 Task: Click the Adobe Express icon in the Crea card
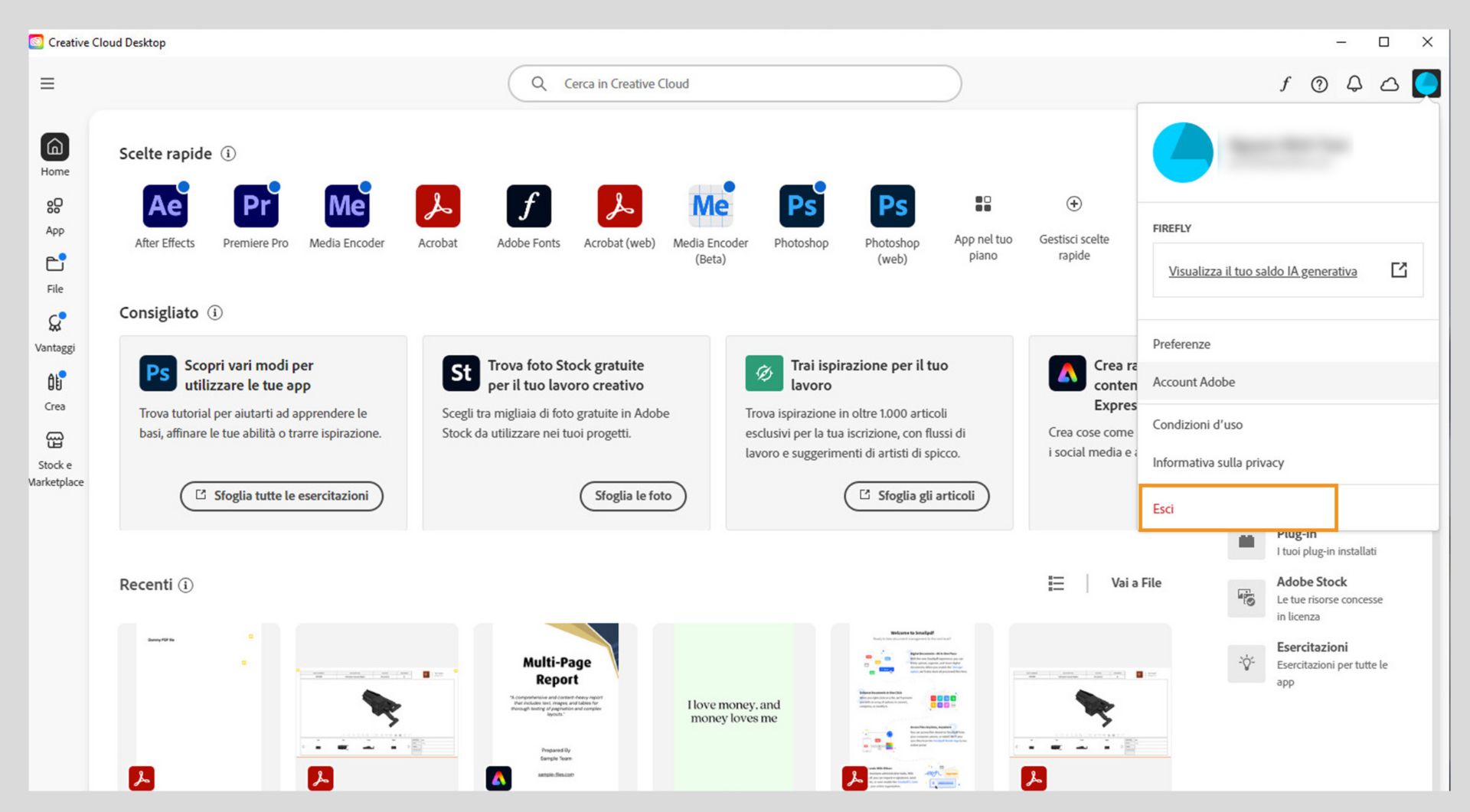click(x=1067, y=373)
